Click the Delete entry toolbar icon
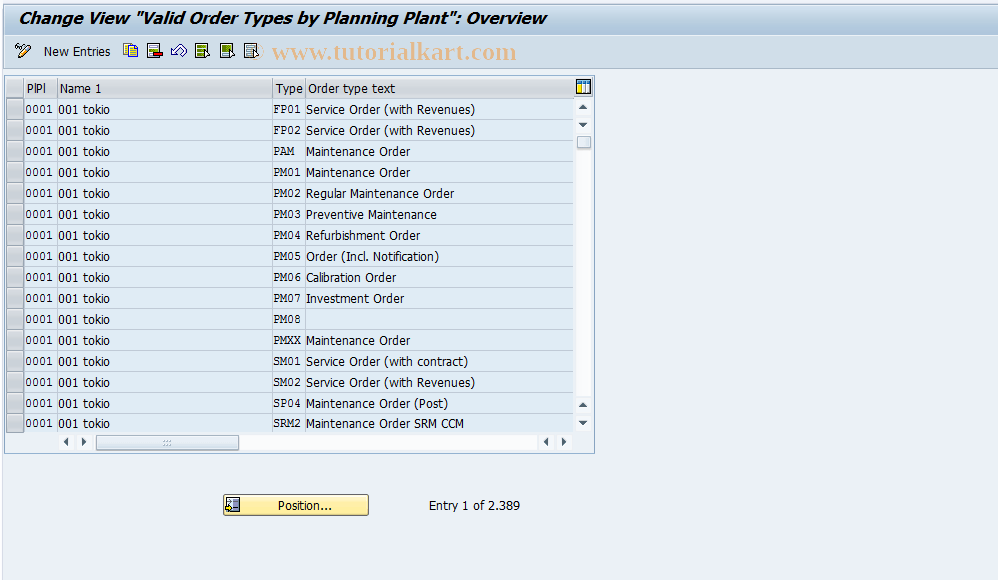The image size is (998, 580). (x=154, y=50)
